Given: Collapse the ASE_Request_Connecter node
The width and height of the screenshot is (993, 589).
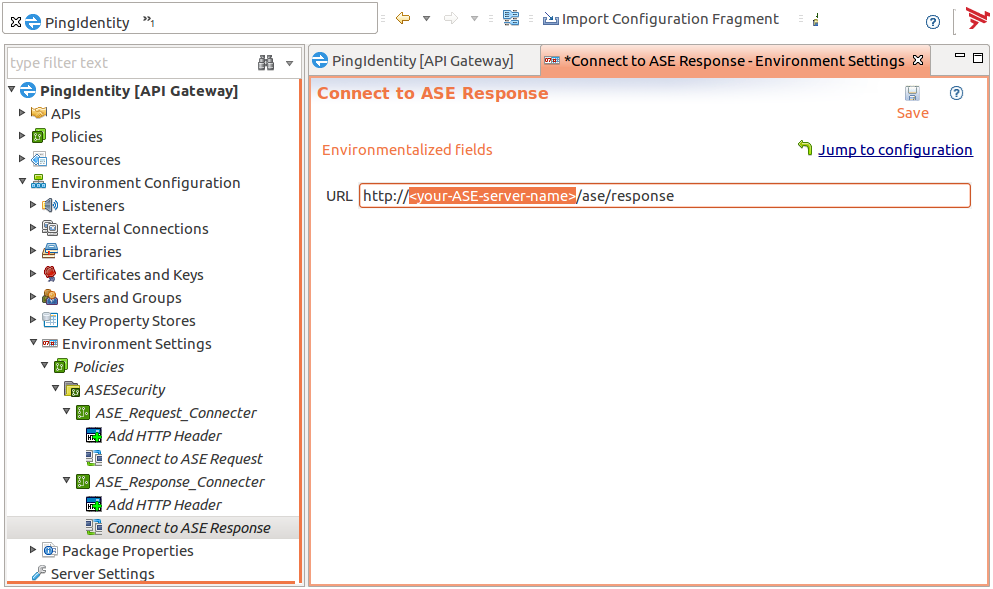Looking at the screenshot, I should (x=67, y=412).
